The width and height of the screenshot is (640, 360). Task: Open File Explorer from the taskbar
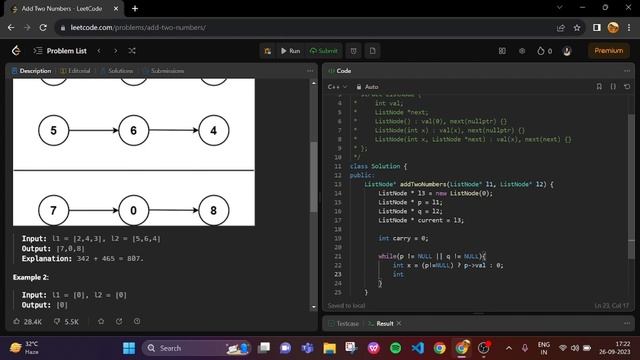click(329, 348)
